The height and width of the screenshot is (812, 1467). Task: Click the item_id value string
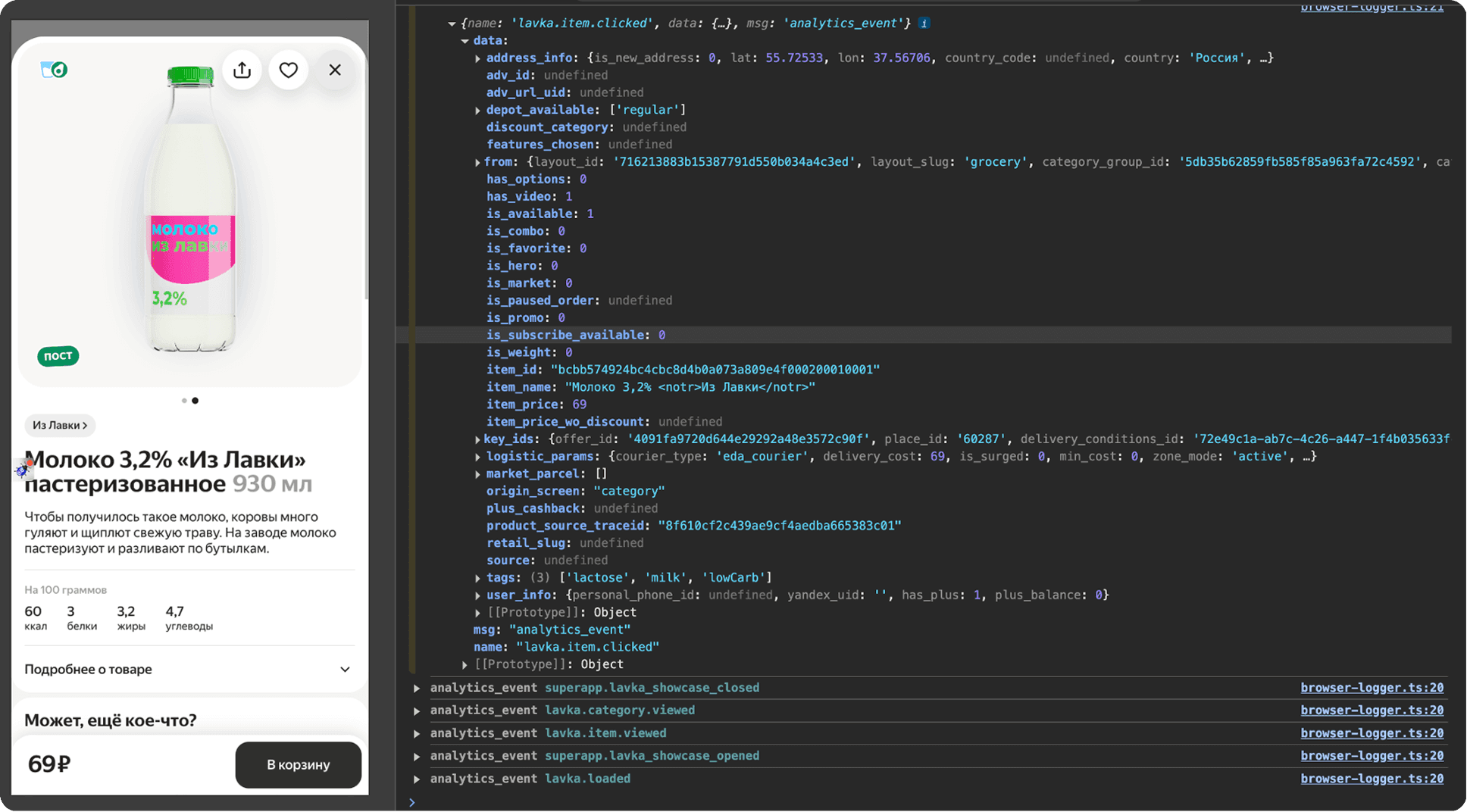pyautogui.click(x=715, y=370)
